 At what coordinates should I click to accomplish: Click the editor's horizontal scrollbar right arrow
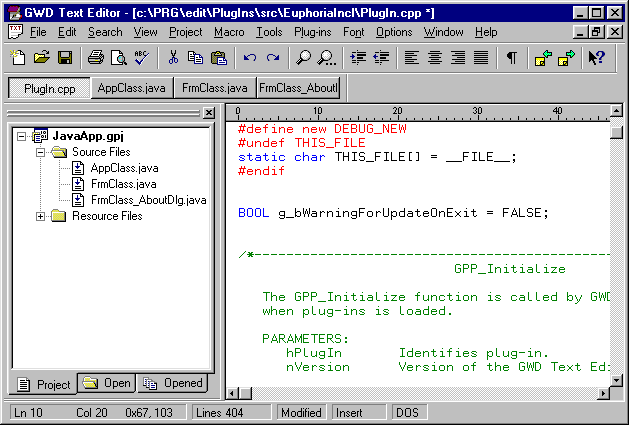(x=601, y=394)
